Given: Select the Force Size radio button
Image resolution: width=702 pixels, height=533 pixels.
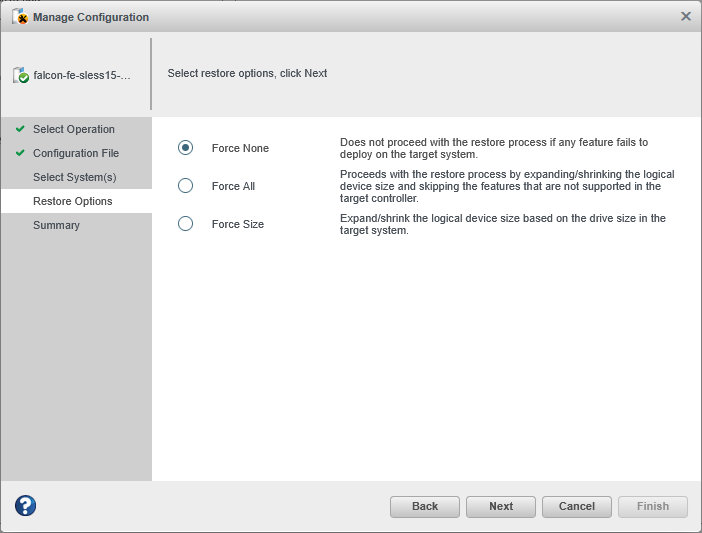Looking at the screenshot, I should (x=185, y=224).
